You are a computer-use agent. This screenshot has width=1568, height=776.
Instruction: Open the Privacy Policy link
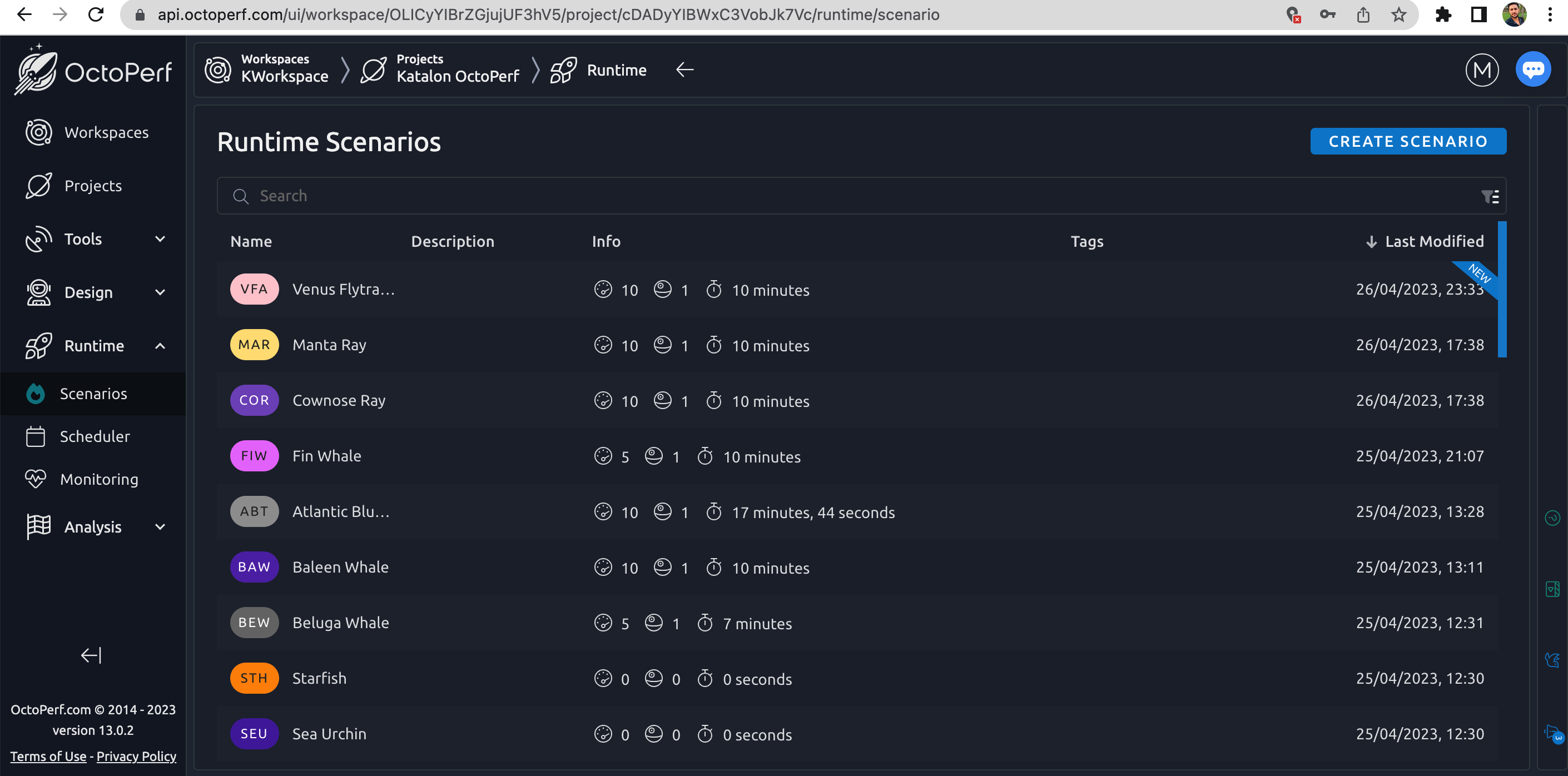pyautogui.click(x=136, y=756)
